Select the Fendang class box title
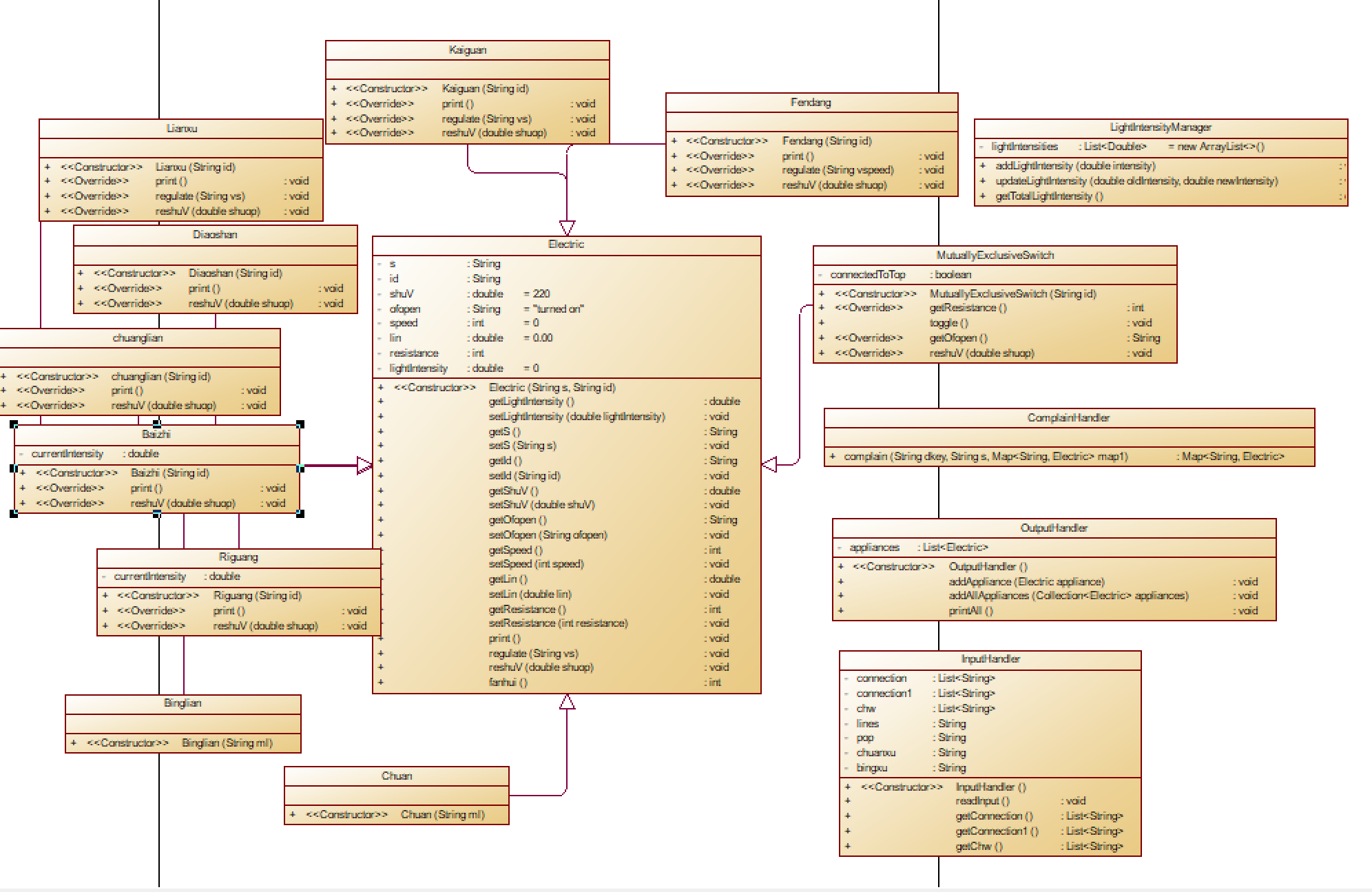Screen dimensions: 1372x892 (x=811, y=103)
